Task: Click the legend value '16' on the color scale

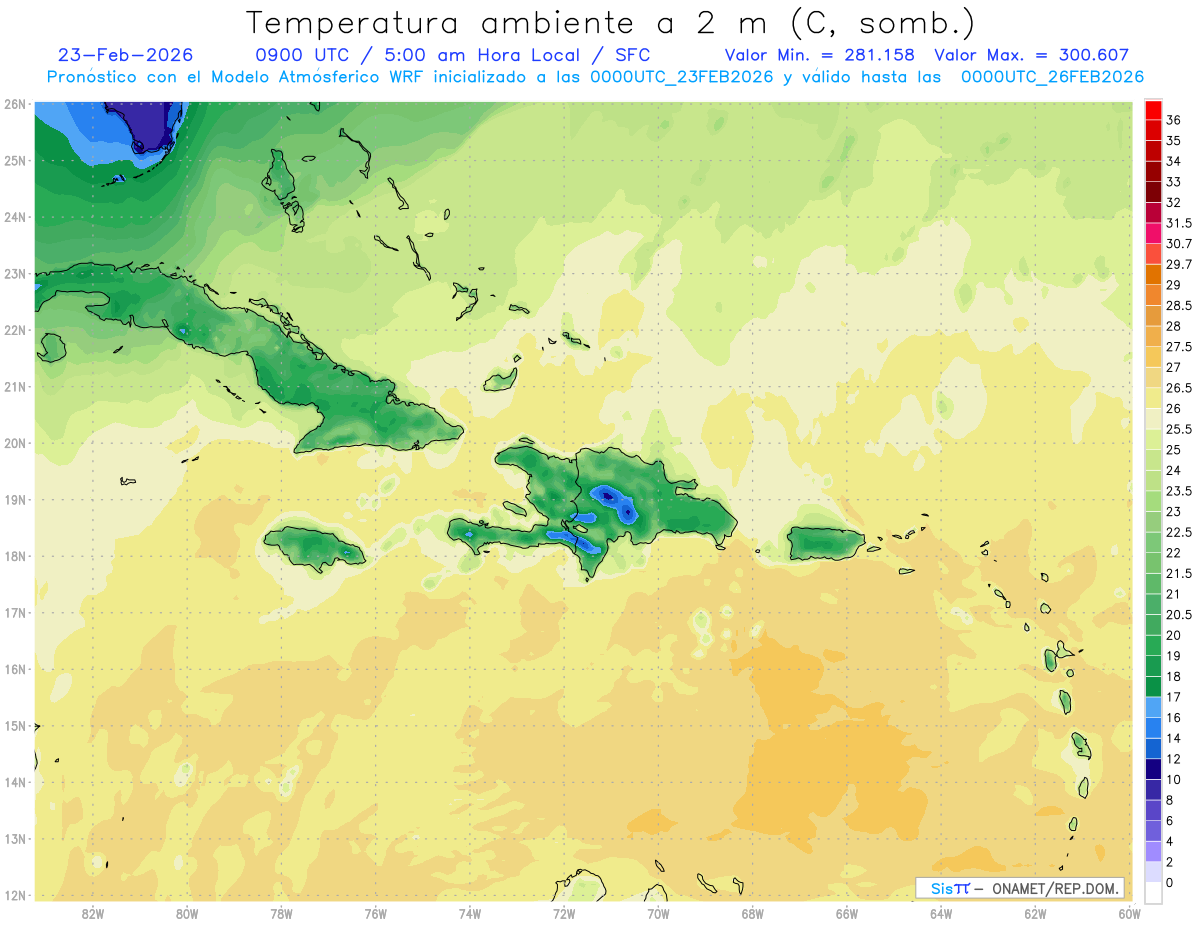Action: (x=1174, y=717)
